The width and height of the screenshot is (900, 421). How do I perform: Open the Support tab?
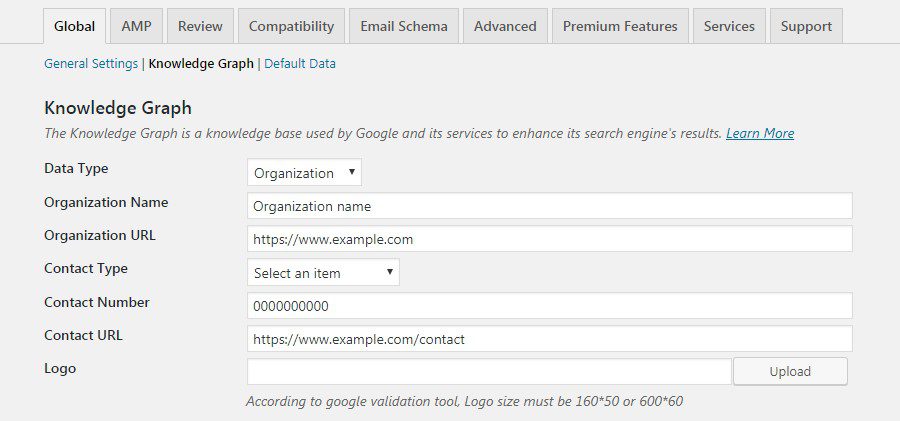(806, 26)
